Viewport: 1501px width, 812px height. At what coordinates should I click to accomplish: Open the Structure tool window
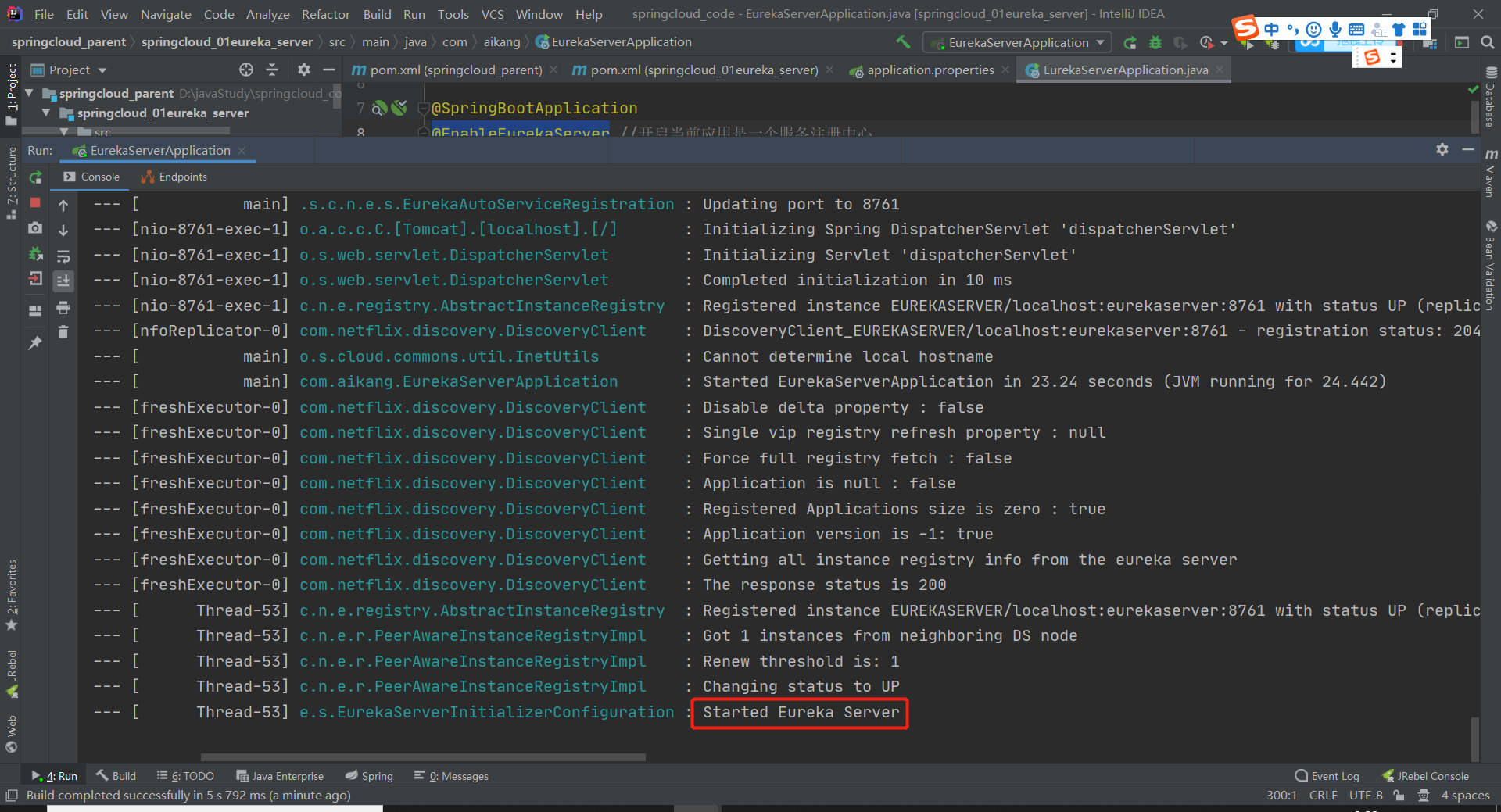[11, 184]
